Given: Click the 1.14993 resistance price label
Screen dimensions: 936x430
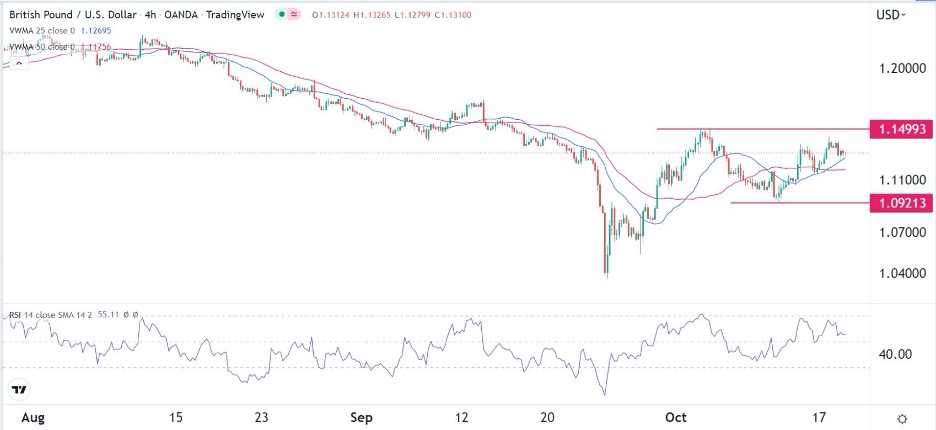Looking at the screenshot, I should [904, 130].
